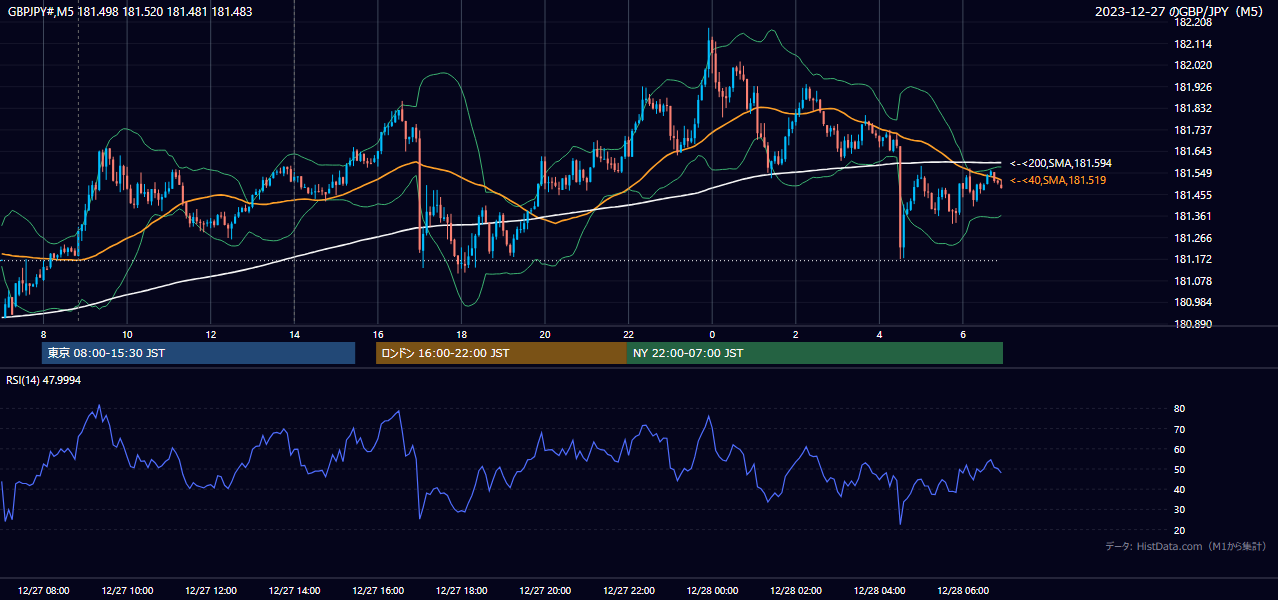Click the 200 SMA label 181.594
Screen dimensions: 1278x600
point(1060,163)
